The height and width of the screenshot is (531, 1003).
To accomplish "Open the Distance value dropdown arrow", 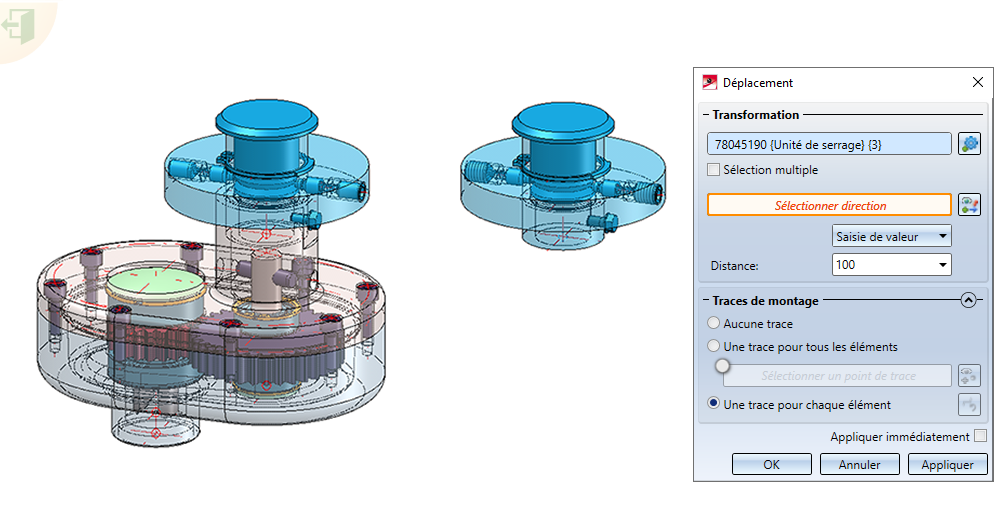I will [942, 265].
